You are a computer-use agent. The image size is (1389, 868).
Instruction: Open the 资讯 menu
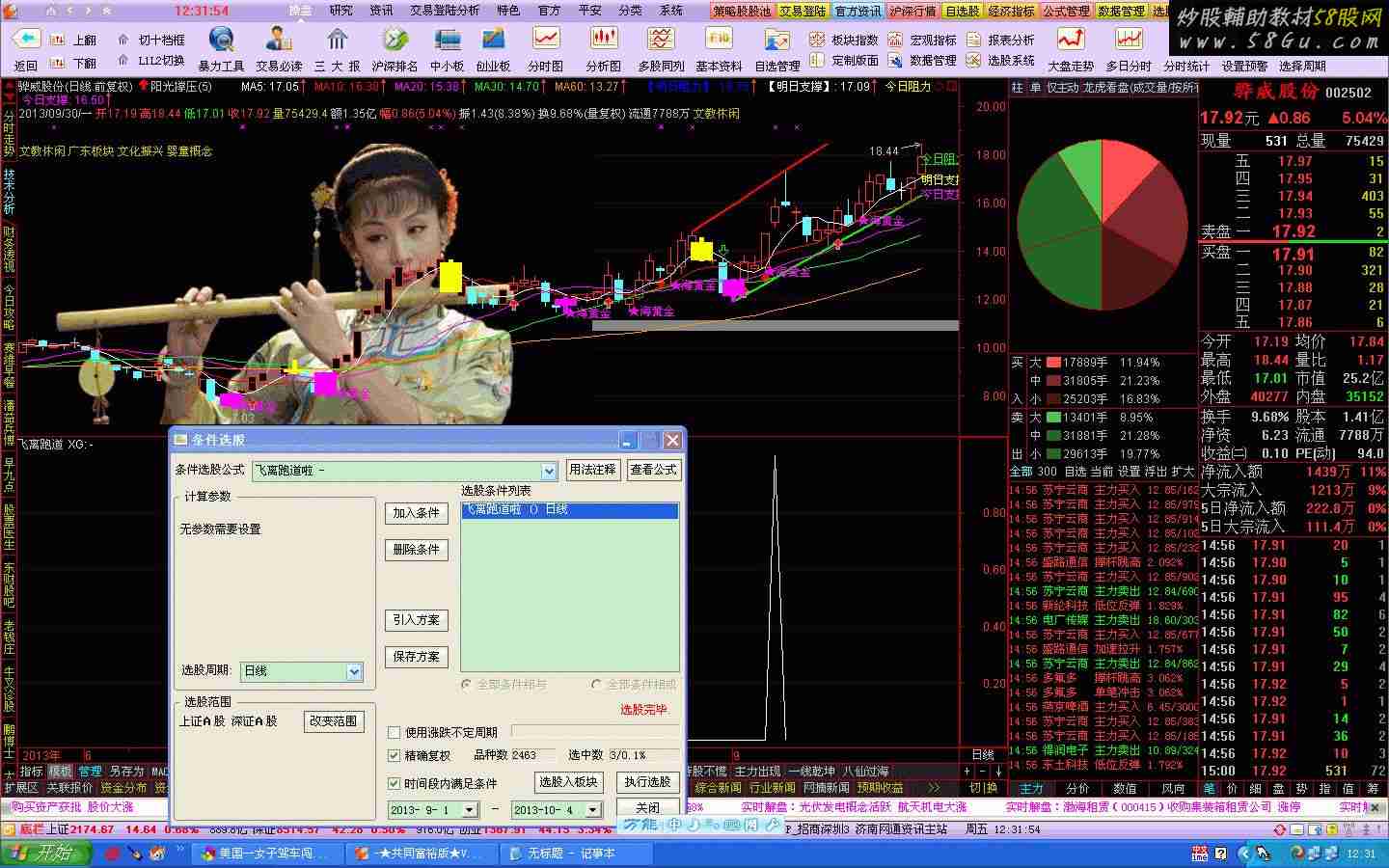pos(381,11)
